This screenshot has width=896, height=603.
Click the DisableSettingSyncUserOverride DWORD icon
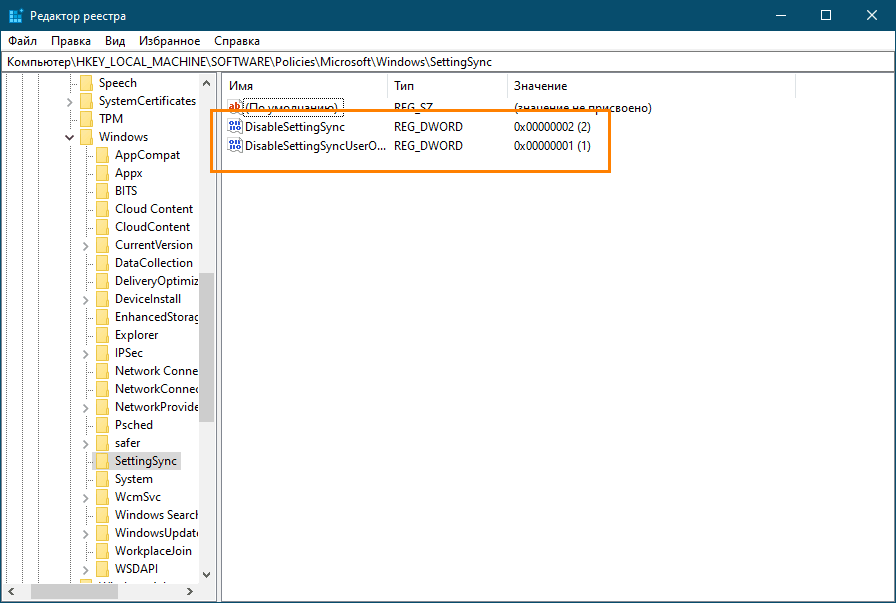235,145
